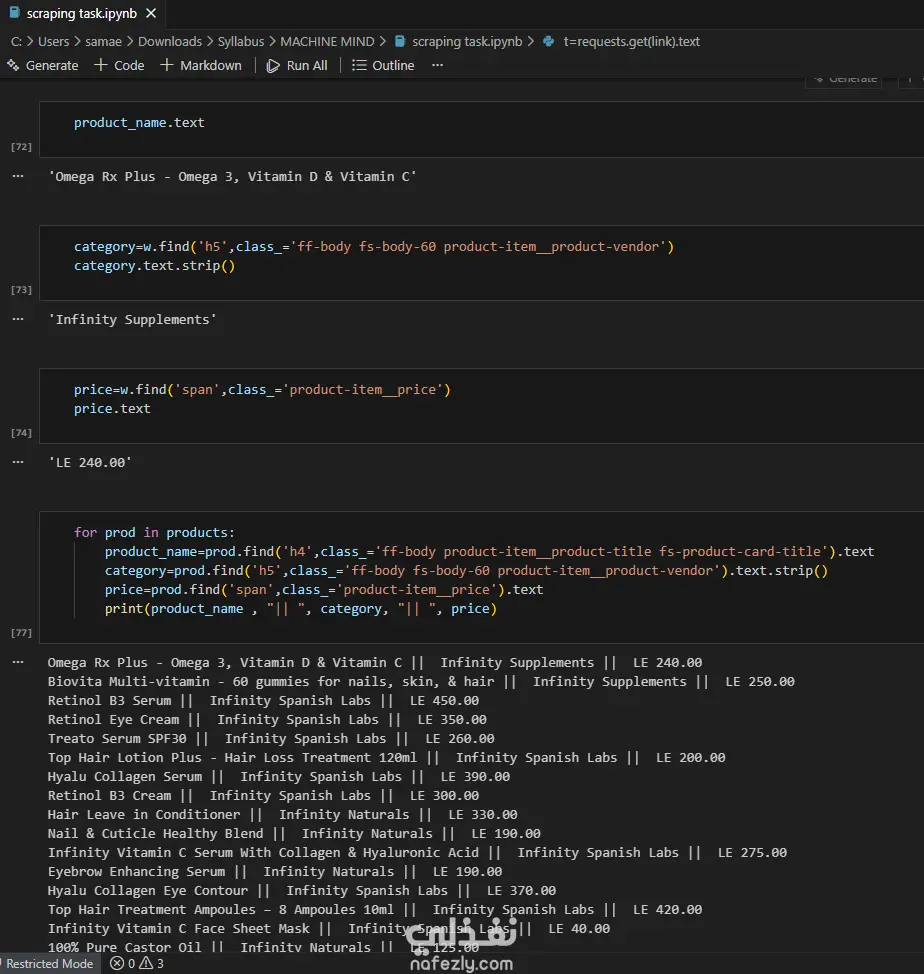Click the Retinol Eye Cream output row

267,719
